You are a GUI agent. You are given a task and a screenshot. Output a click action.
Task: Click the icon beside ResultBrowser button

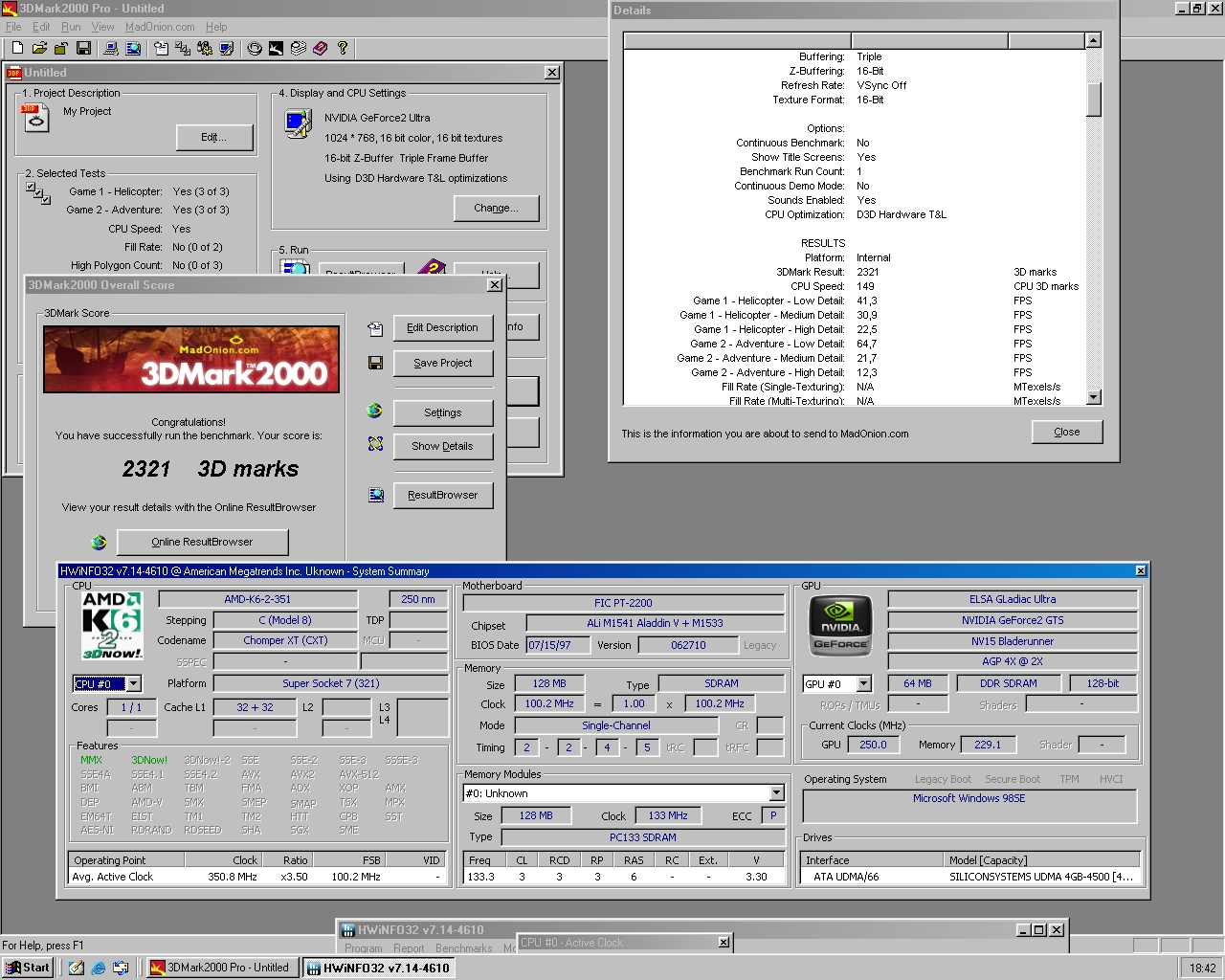(375, 495)
